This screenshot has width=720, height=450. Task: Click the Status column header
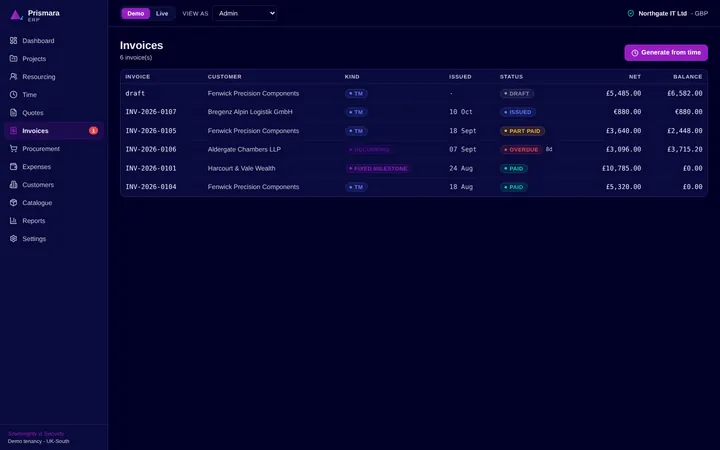511,77
